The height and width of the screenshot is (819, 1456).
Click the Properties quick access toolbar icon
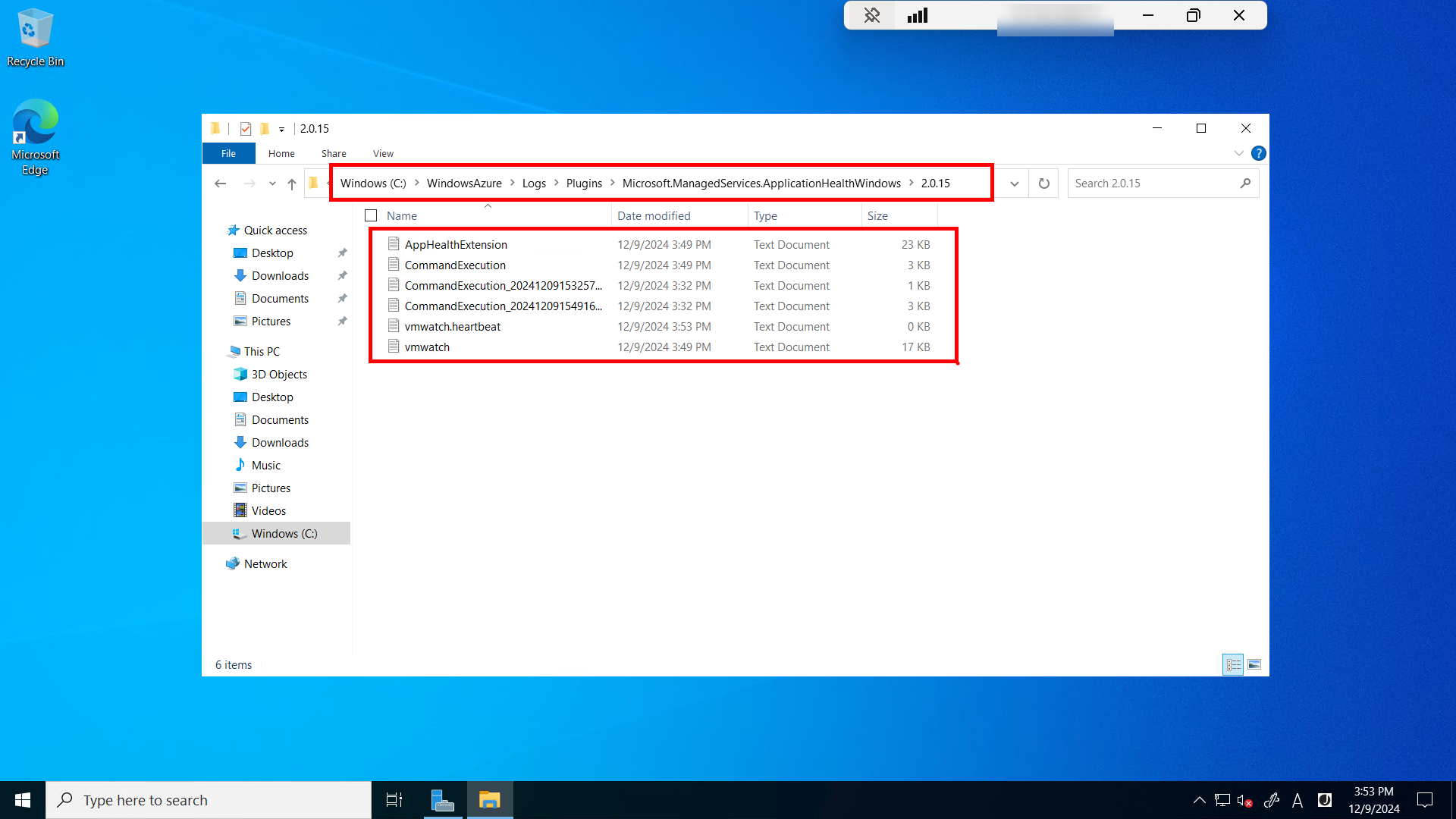(246, 129)
